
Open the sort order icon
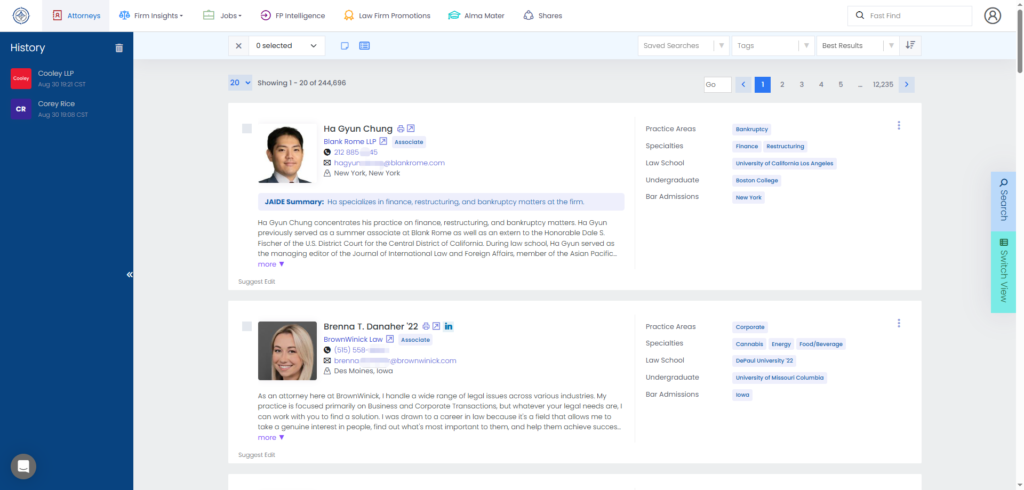[x=910, y=45]
